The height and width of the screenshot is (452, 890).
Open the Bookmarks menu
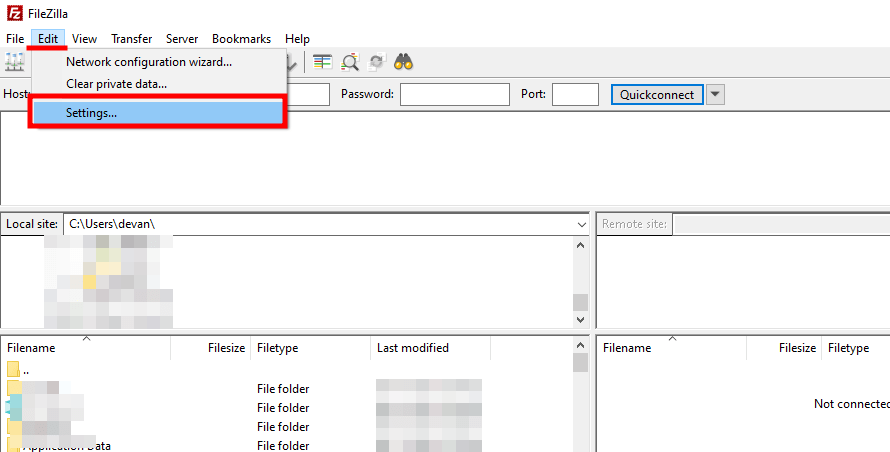(x=241, y=39)
